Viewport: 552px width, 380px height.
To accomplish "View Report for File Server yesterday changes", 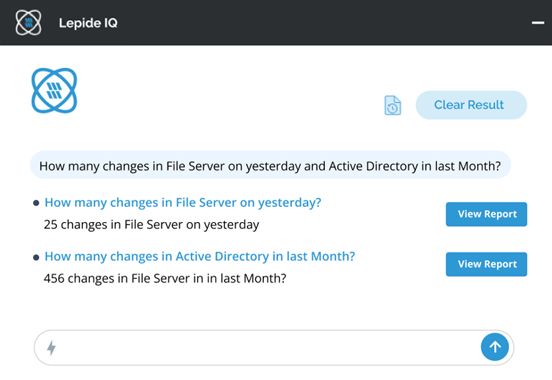I will pyautogui.click(x=486, y=214).
